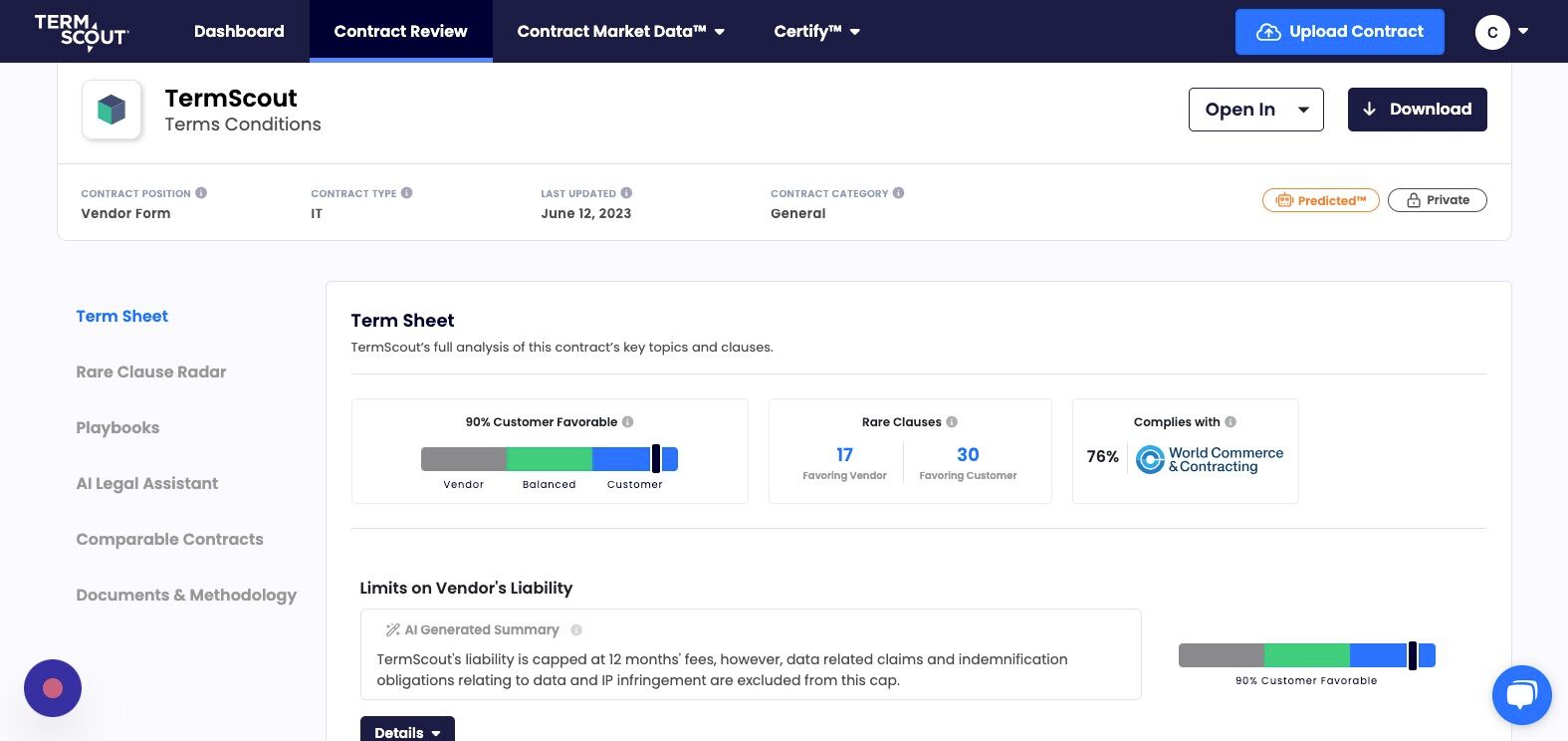This screenshot has width=1568, height=741.
Task: Click info icon beside AI Generated Summary
Action: pyautogui.click(x=576, y=630)
